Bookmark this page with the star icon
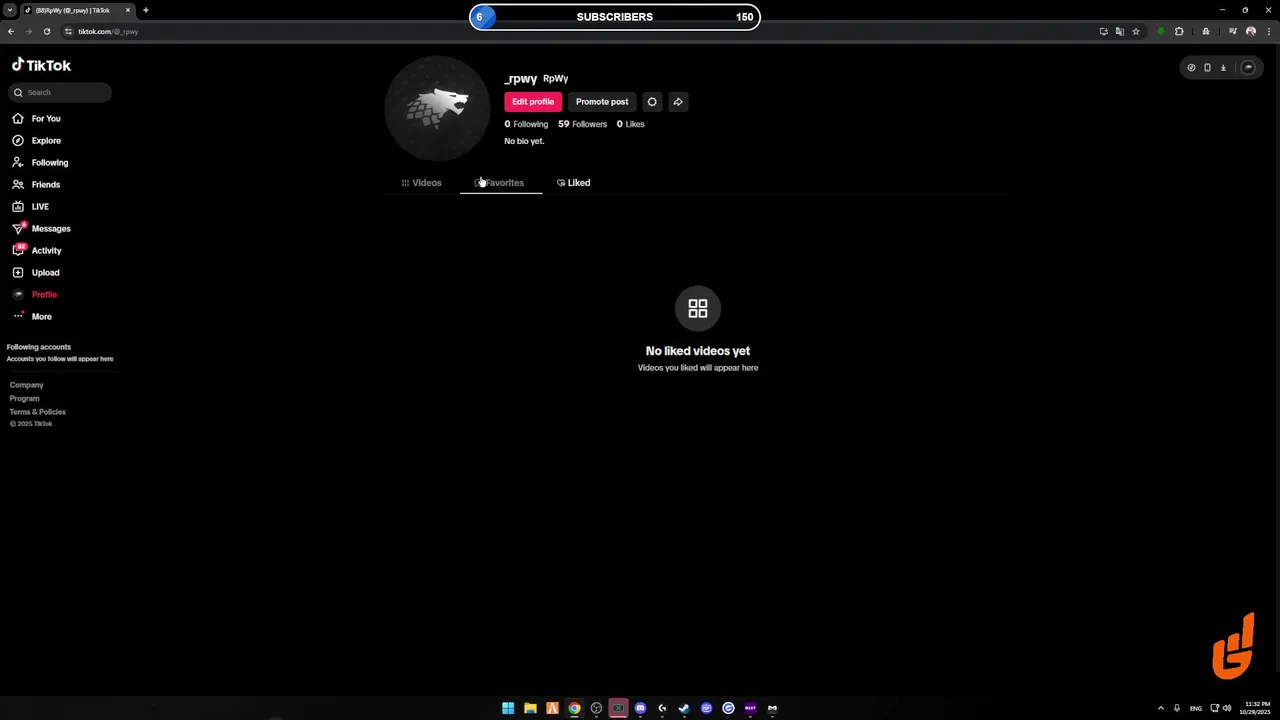The image size is (1280, 720). 1136,31
